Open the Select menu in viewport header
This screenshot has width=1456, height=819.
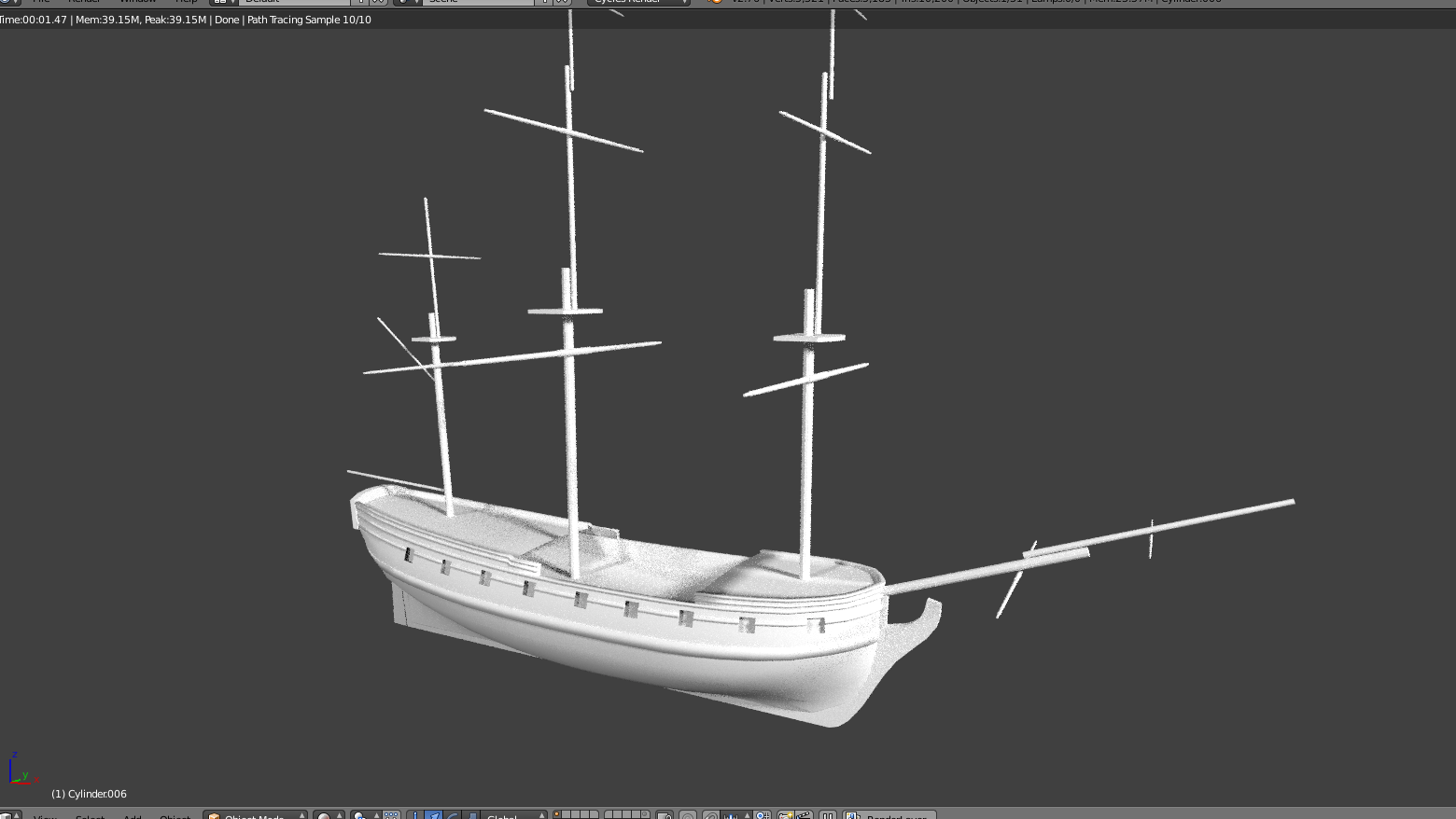pos(90,816)
